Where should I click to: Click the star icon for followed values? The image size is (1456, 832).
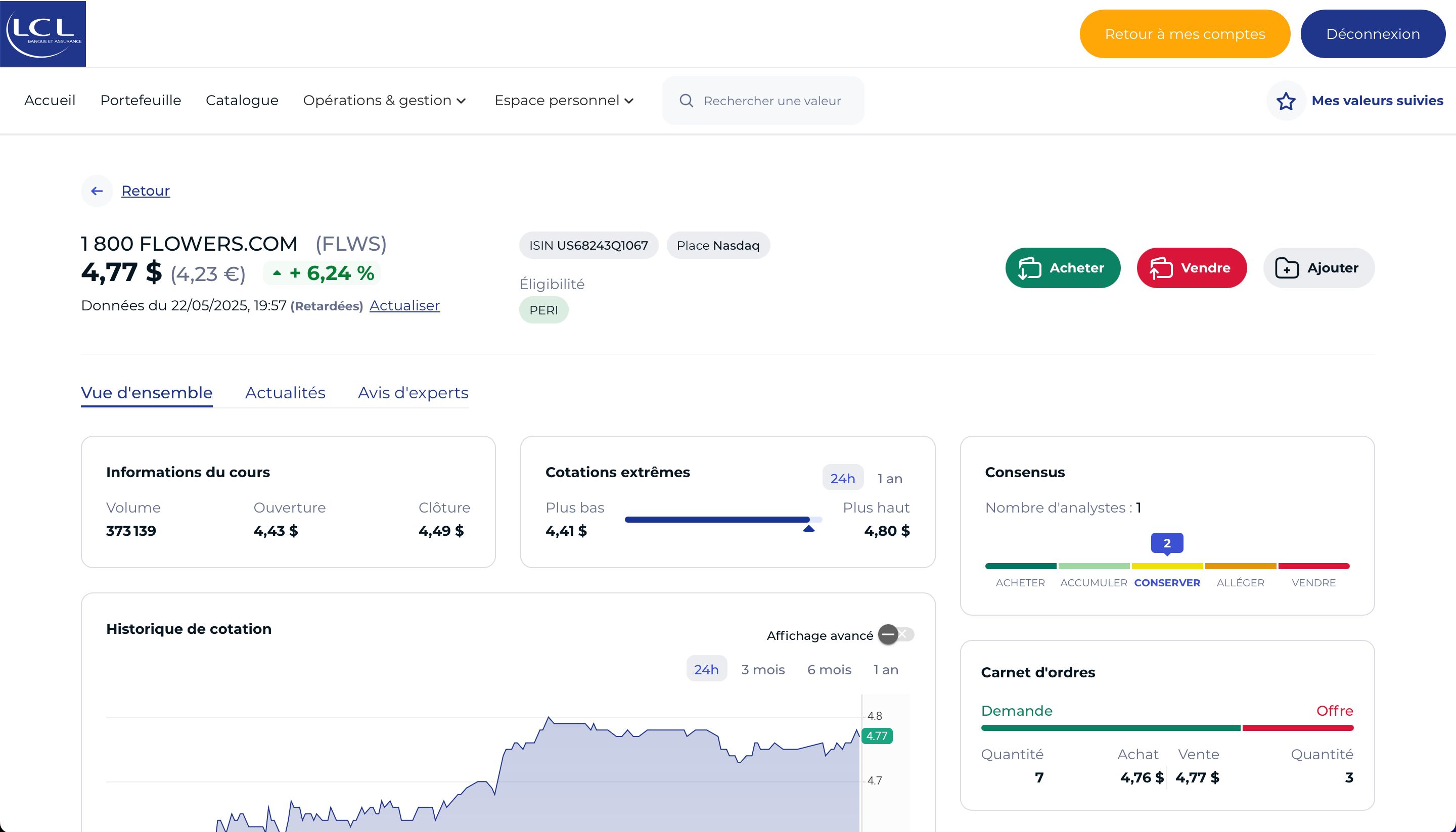[x=1286, y=101]
